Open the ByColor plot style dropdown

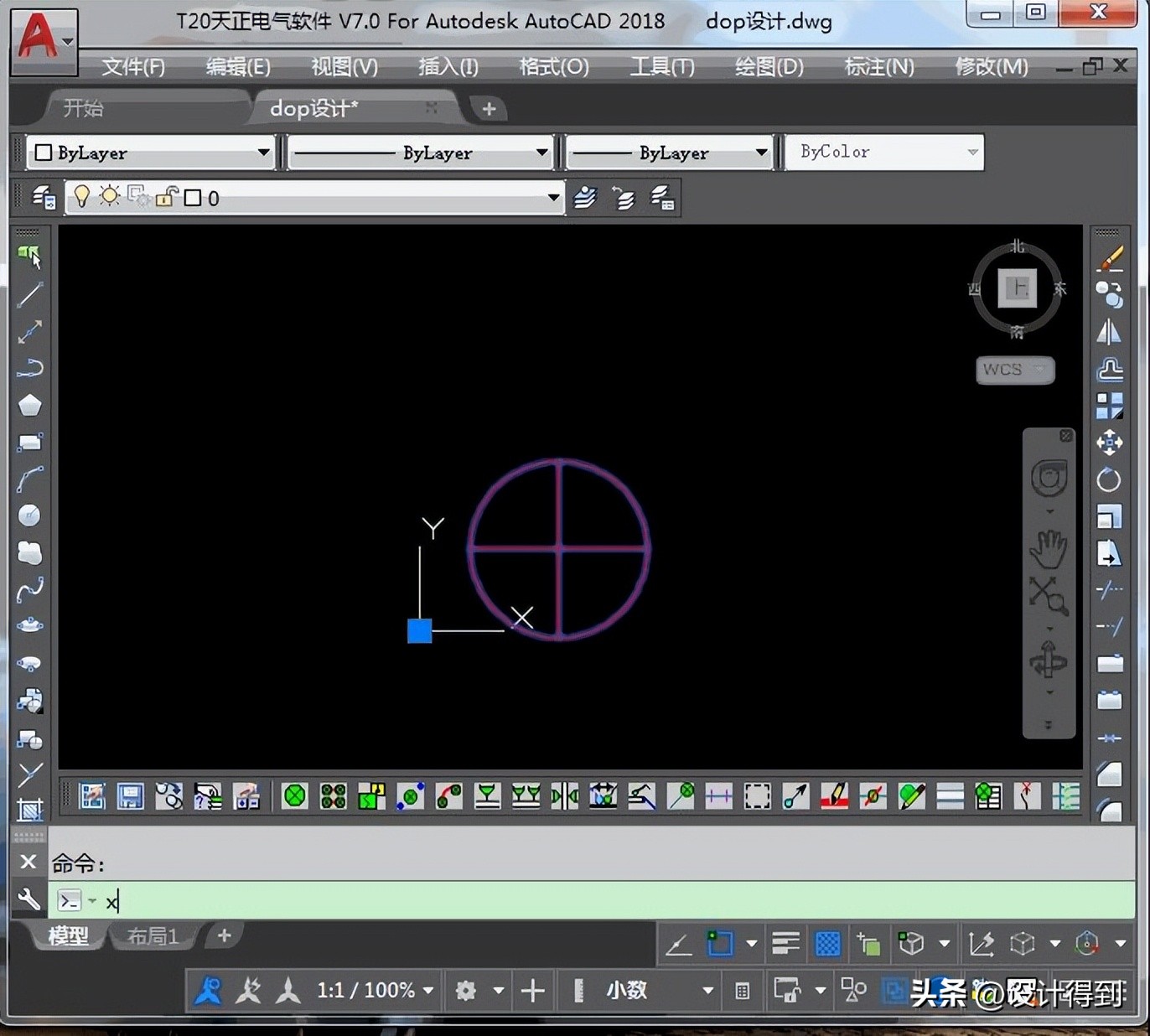[972, 153]
